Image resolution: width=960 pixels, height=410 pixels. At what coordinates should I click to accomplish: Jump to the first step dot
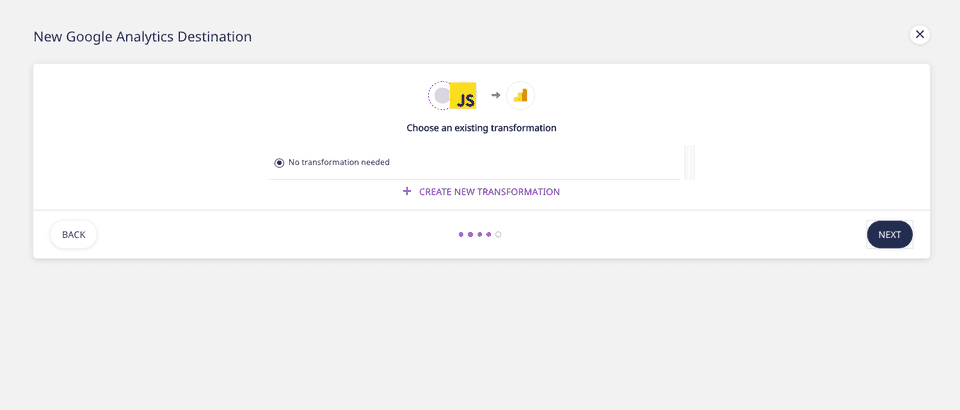[461, 235]
